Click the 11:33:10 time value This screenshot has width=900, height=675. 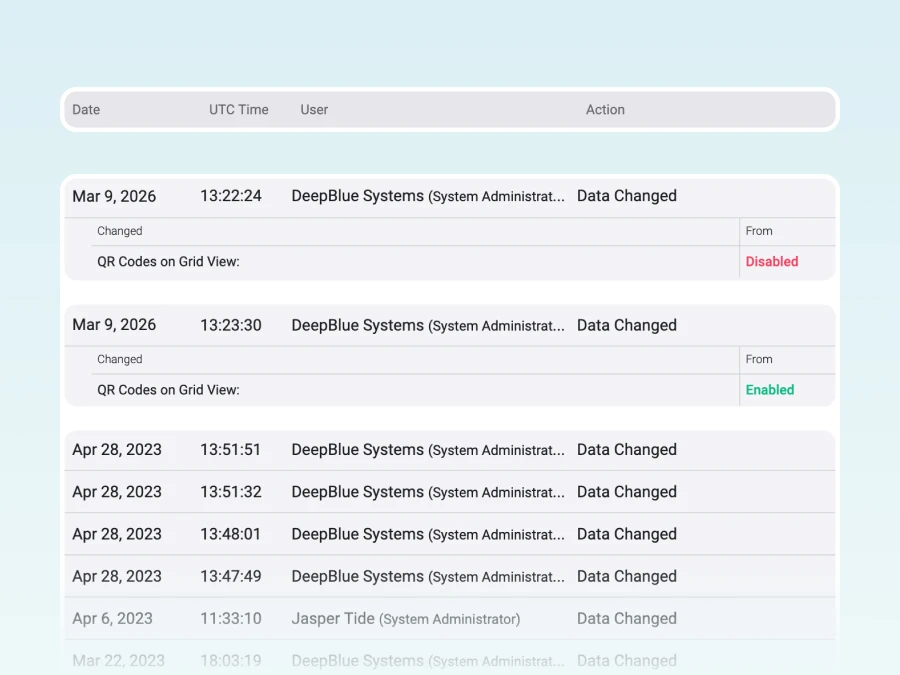click(231, 619)
